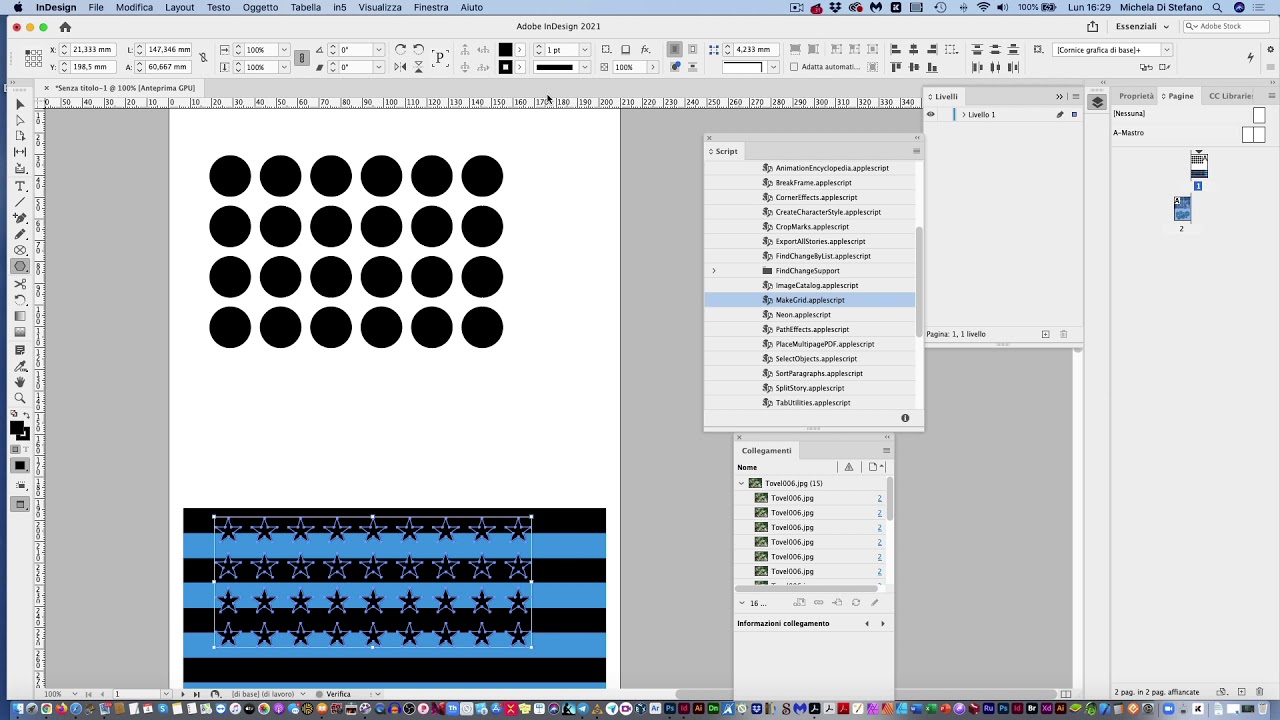The width and height of the screenshot is (1280, 720).
Task: Open the Tabella menu
Action: coord(306,7)
